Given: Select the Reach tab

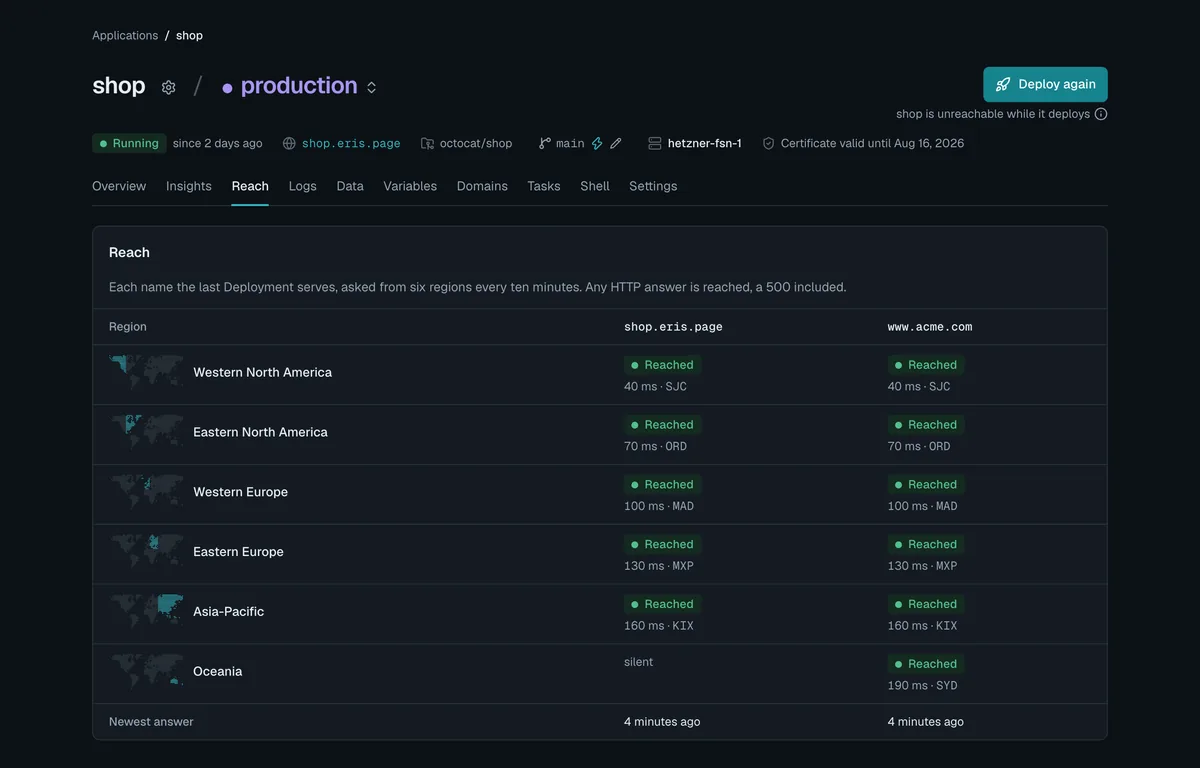Looking at the screenshot, I should 250,186.
